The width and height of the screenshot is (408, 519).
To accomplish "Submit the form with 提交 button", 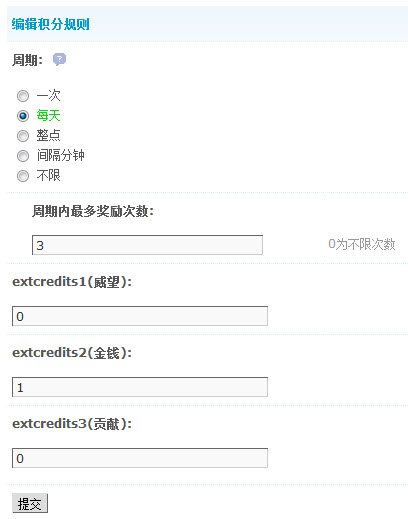I will click(x=30, y=503).
